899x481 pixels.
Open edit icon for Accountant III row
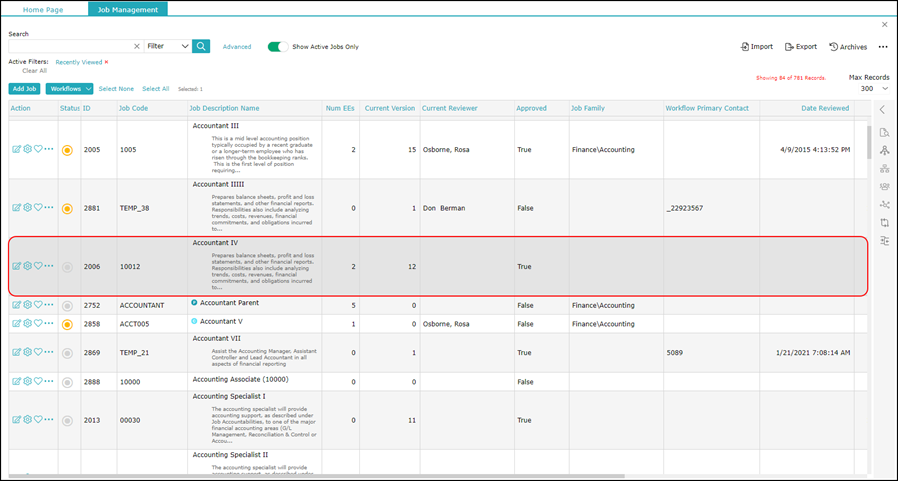click(17, 149)
